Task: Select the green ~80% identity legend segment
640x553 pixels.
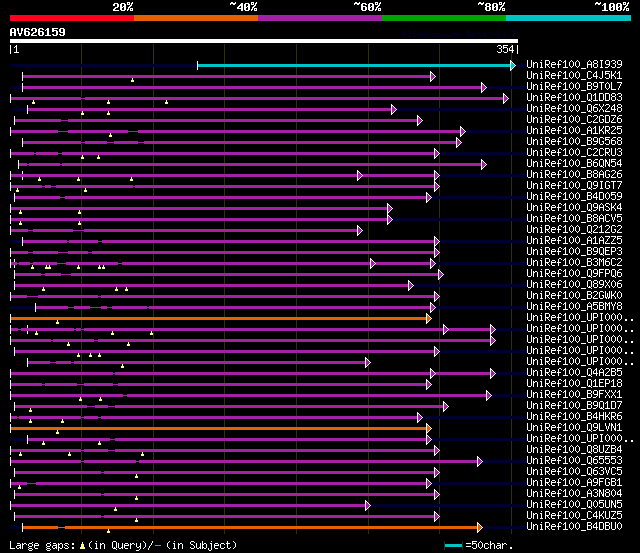Action: [444, 18]
